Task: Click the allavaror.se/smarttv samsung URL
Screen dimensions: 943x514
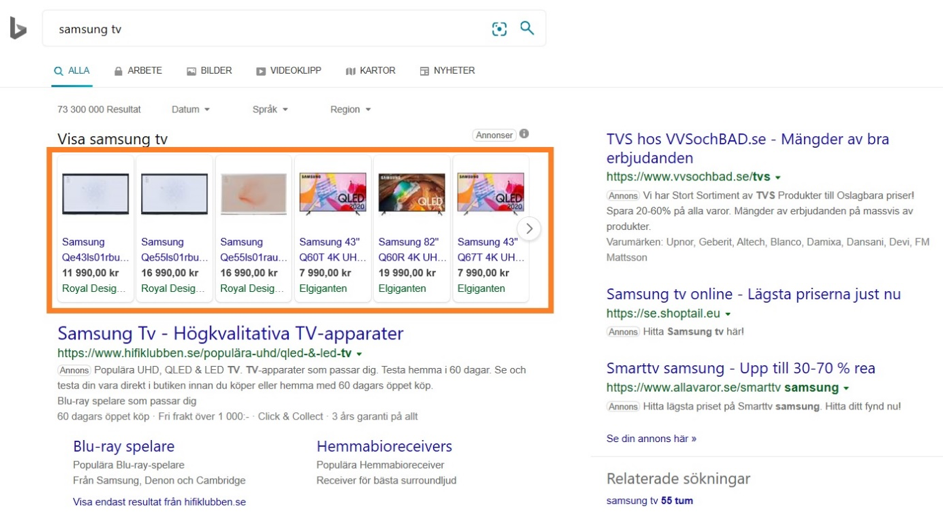Action: click(x=722, y=388)
